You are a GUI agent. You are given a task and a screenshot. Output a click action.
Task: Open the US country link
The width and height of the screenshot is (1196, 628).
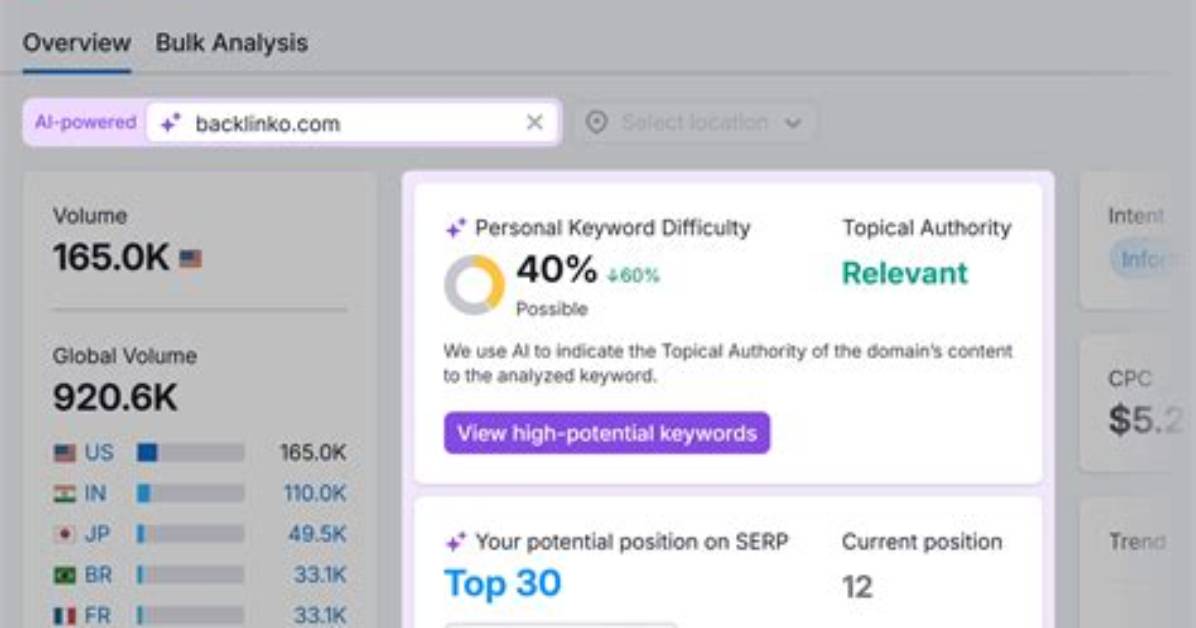coord(98,452)
